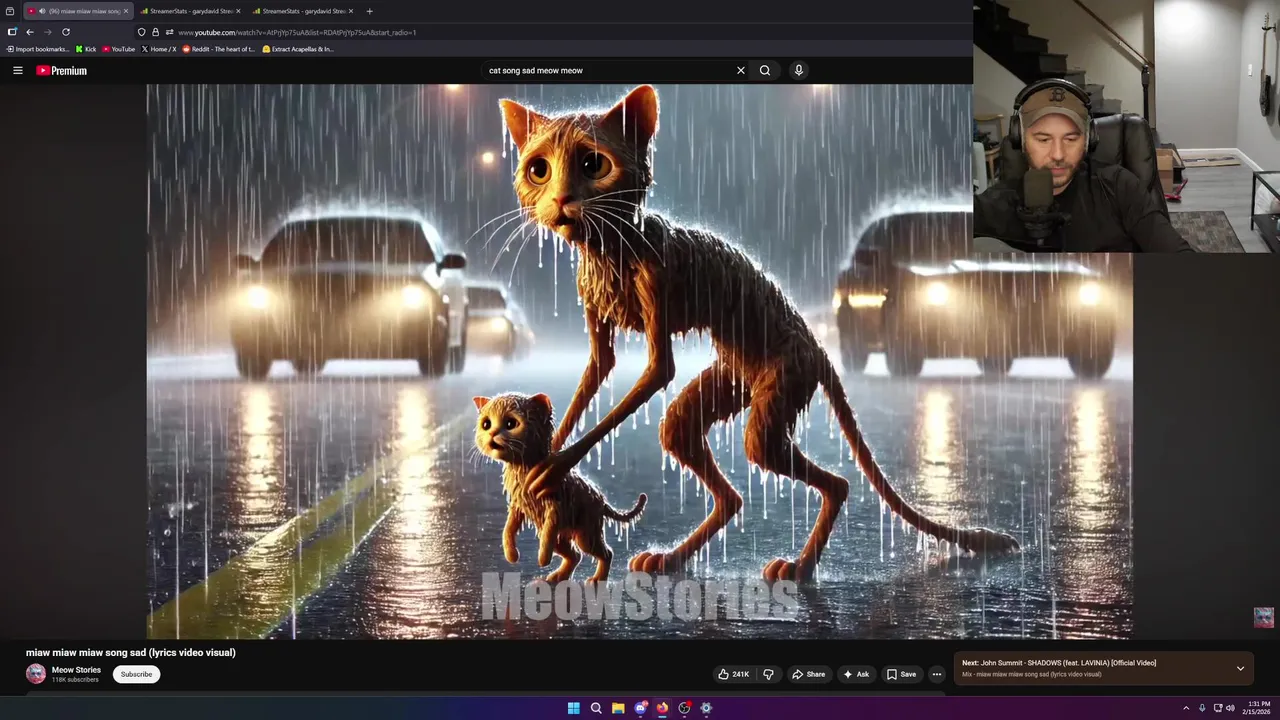Dislike the video with thumbs down
Viewport: 1280px width, 720px height.
pos(768,674)
